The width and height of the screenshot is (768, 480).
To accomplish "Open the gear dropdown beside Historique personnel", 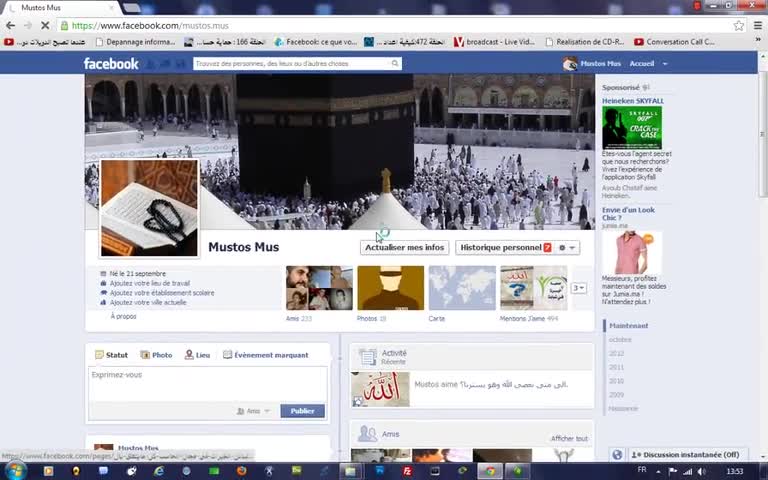I will (x=567, y=248).
